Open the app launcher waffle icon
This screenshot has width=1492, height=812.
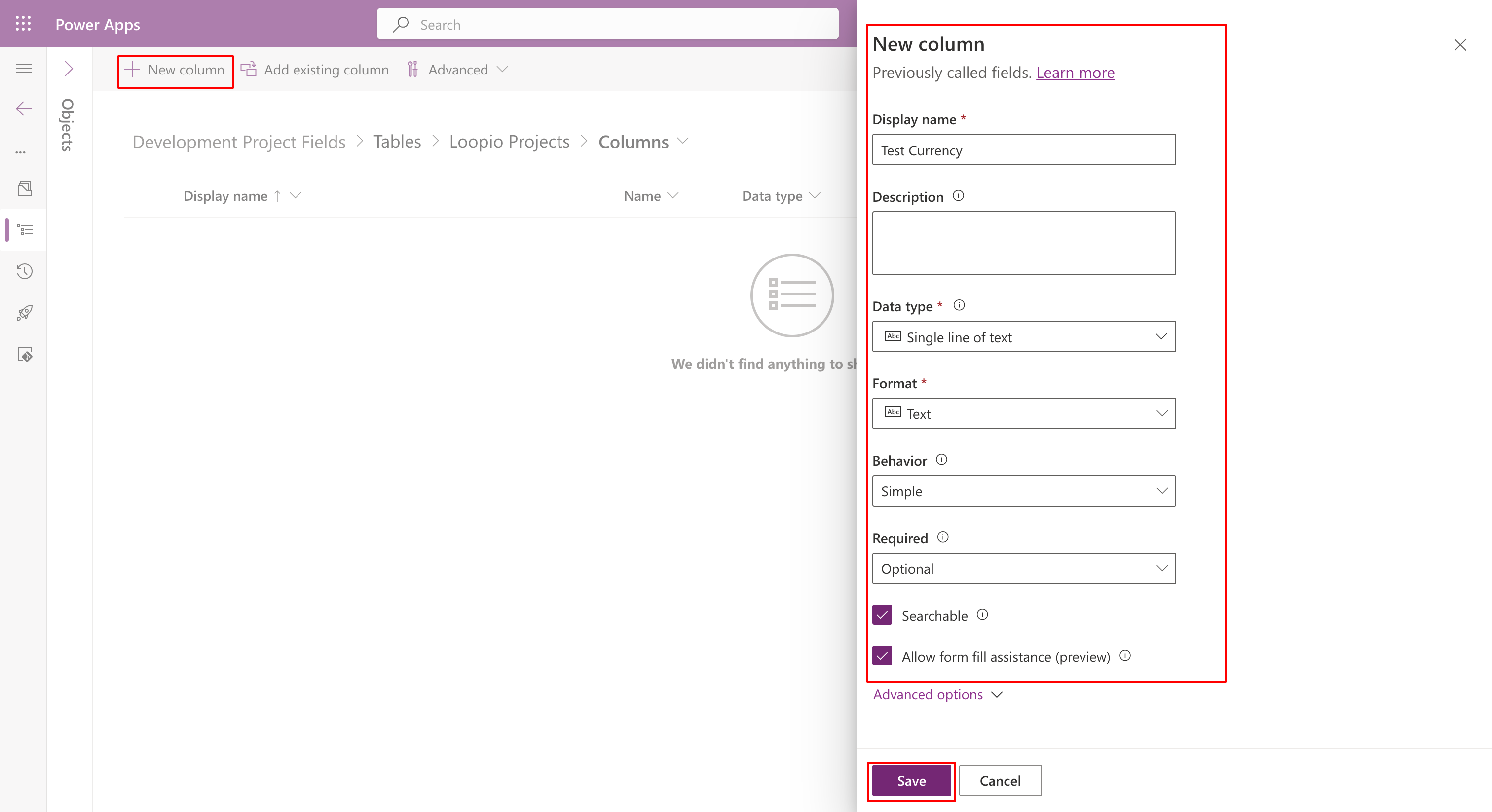tap(23, 24)
